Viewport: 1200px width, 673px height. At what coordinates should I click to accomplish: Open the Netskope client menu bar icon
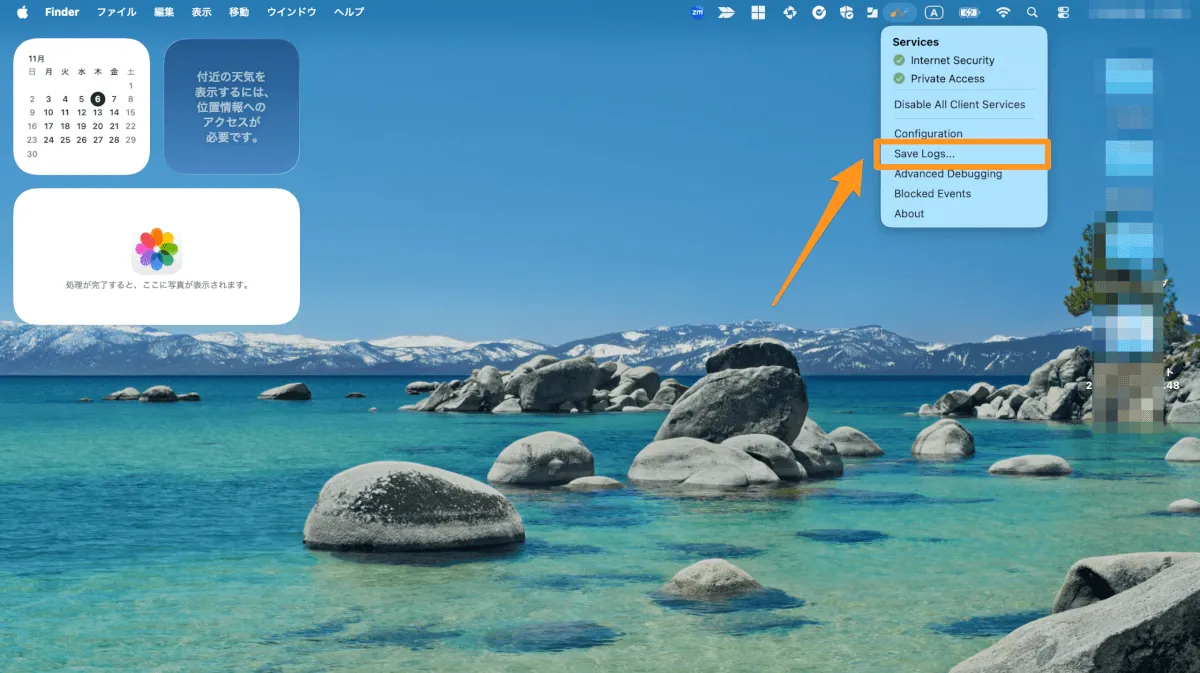coord(899,12)
